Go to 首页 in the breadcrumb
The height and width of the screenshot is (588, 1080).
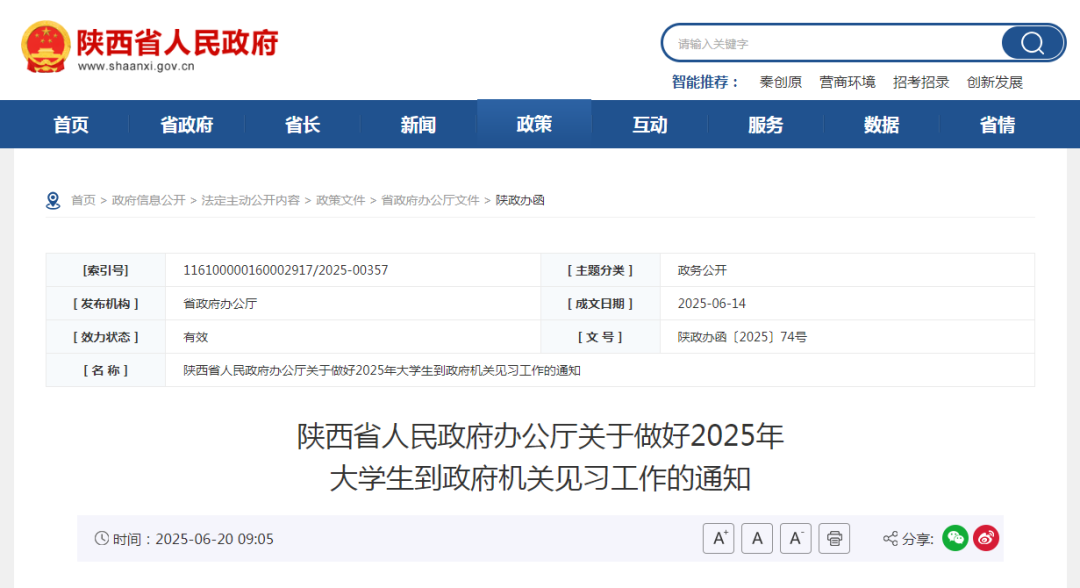[x=83, y=200]
